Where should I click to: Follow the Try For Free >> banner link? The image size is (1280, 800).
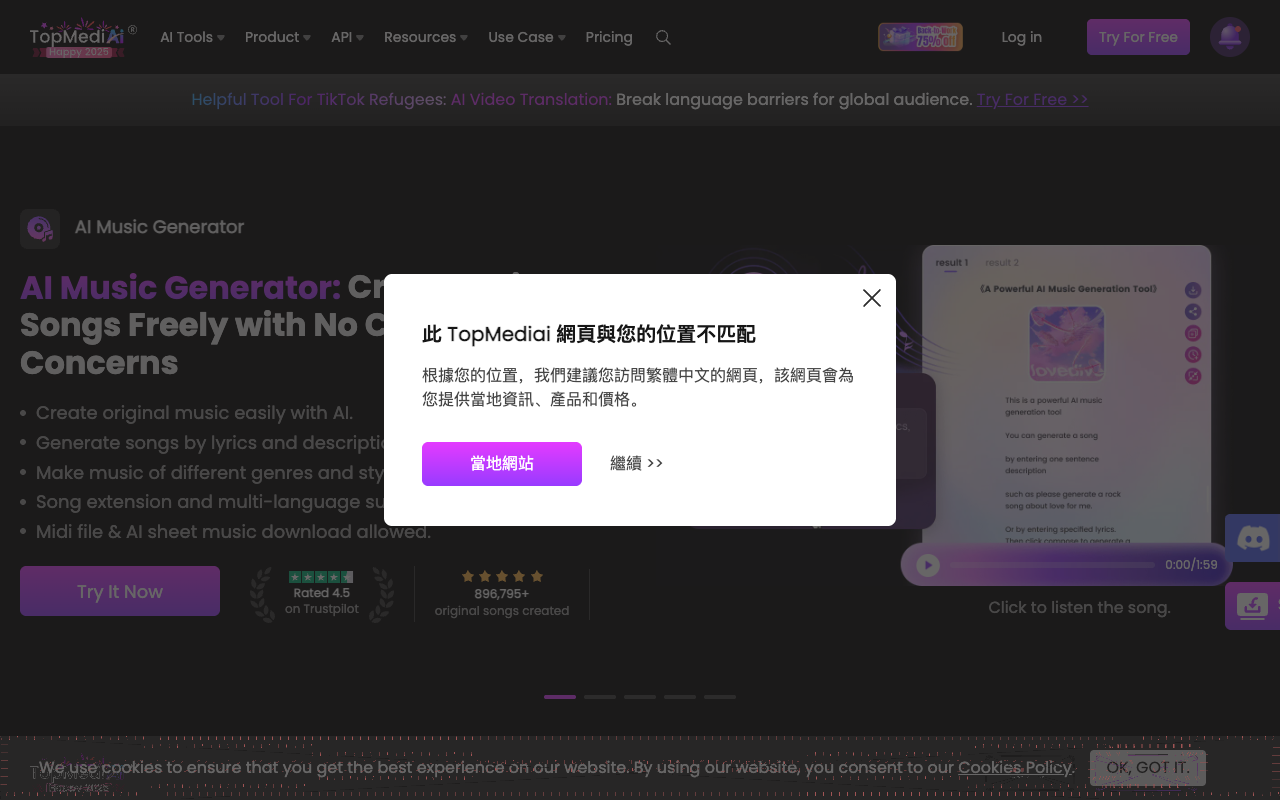click(1032, 99)
